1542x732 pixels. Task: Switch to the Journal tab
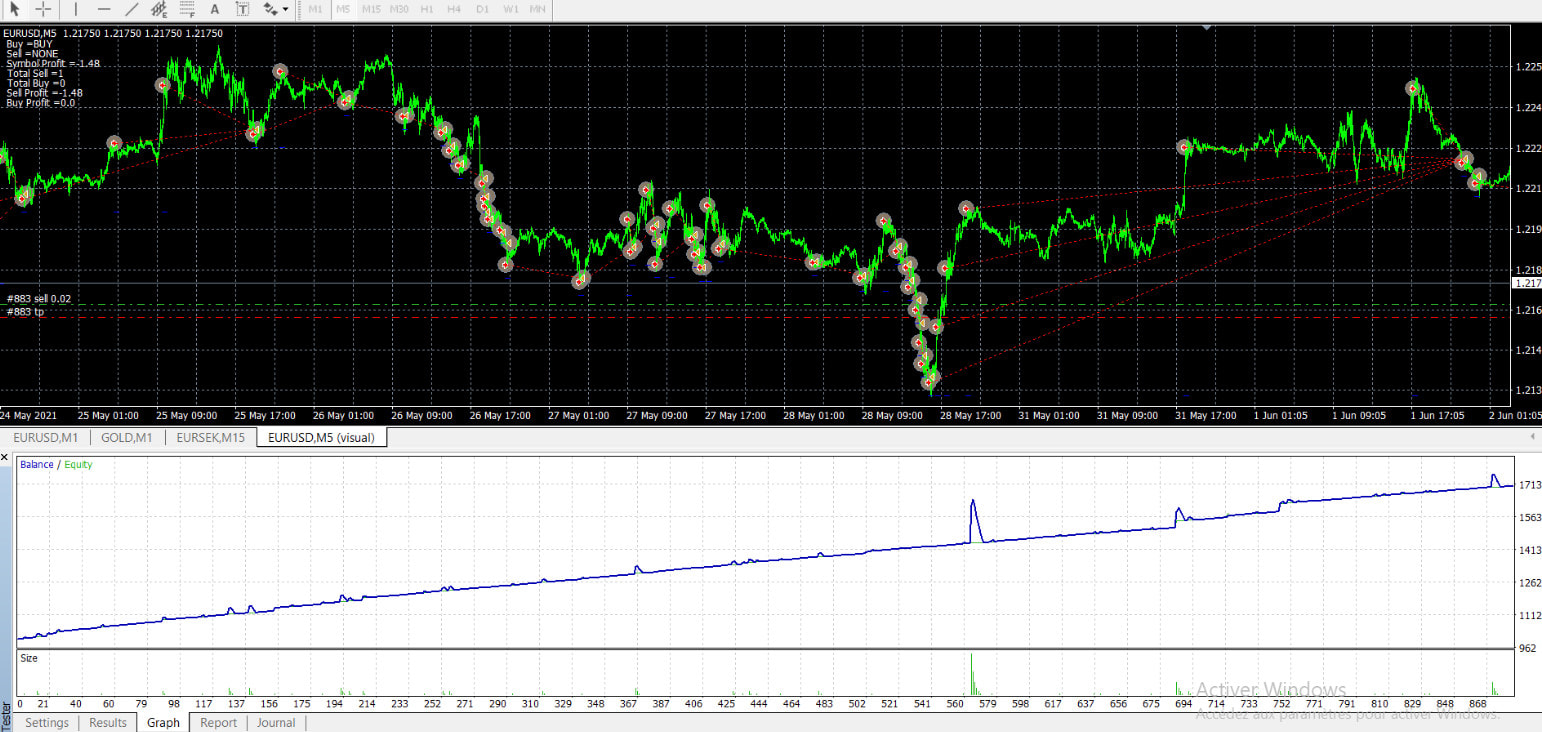275,722
